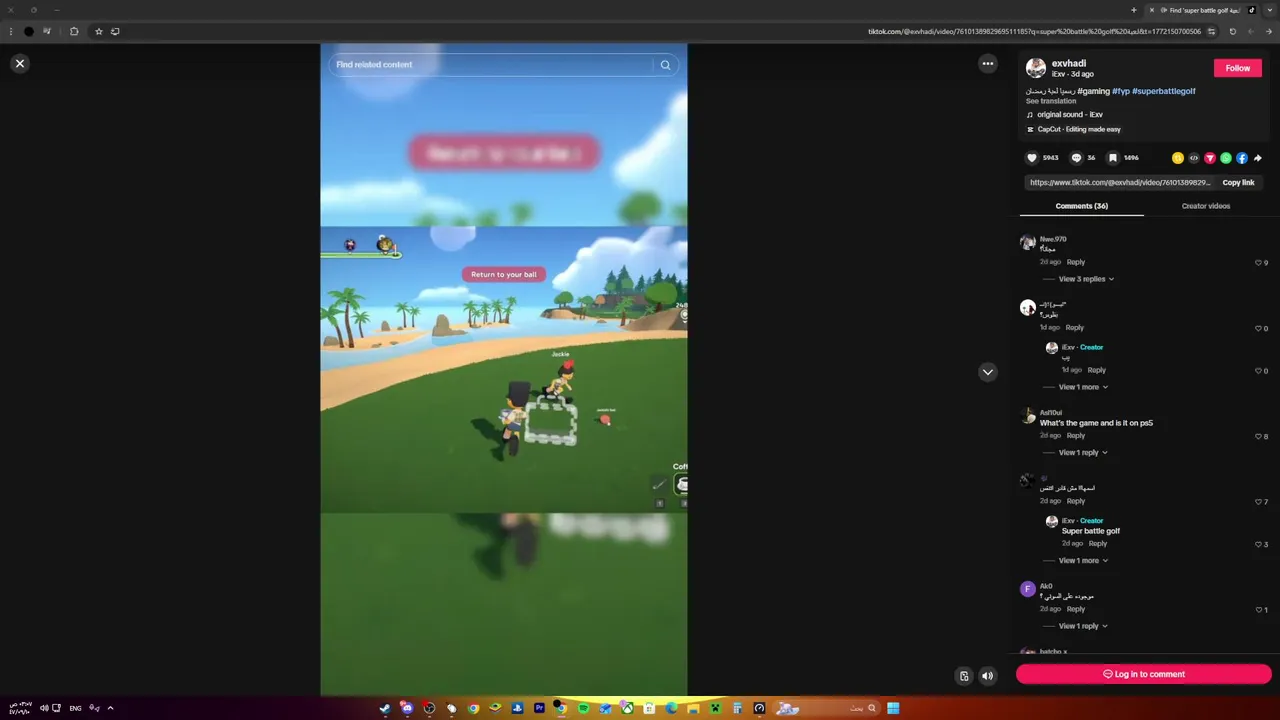Like the comment showing 7 likes
This screenshot has height=720, width=1280.
(x=1259, y=502)
